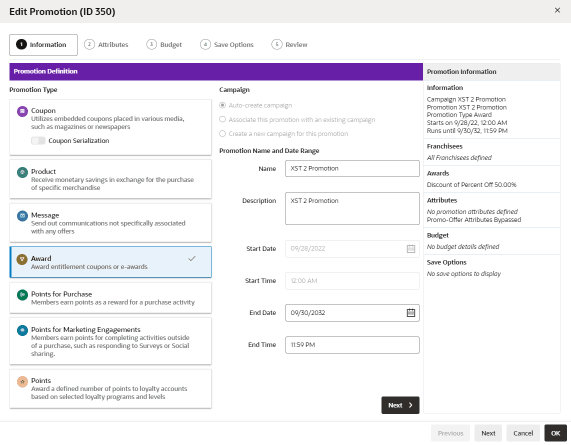Click the purple Coupon promotion type icon
The height and width of the screenshot is (445, 571).
[x=22, y=111]
